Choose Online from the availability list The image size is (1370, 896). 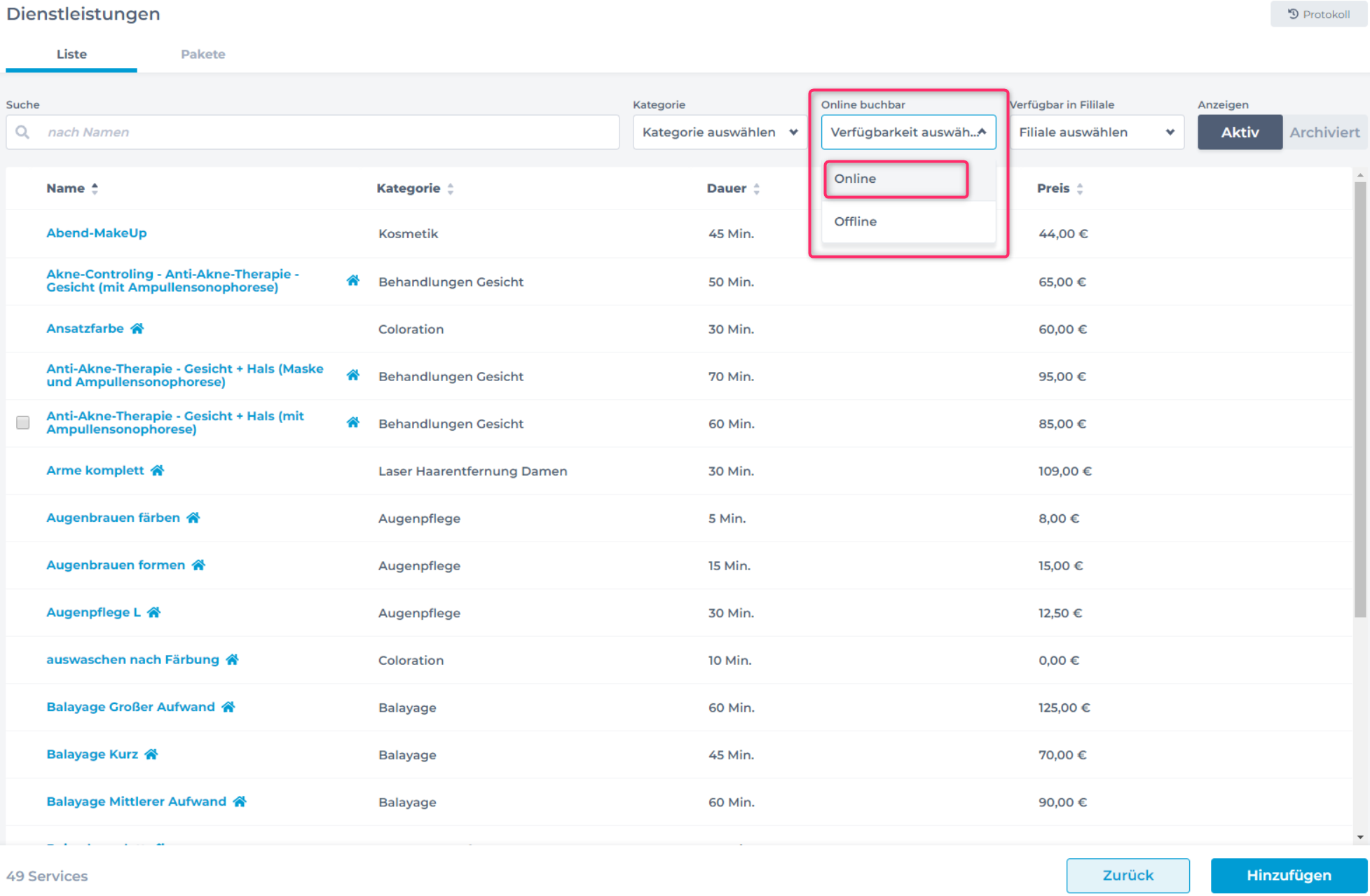(x=896, y=179)
